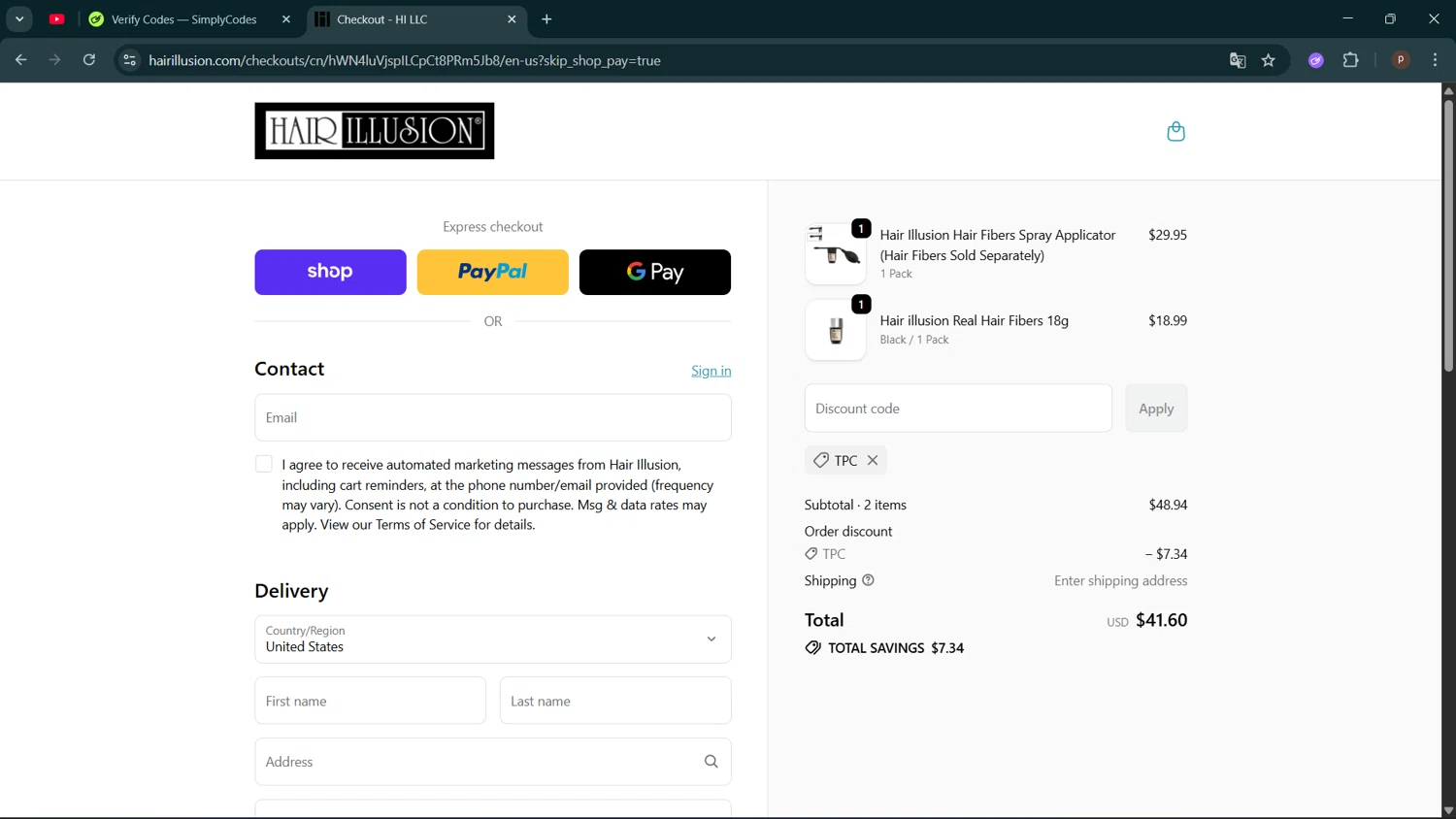Focus the Discount code field
Screen dimensions: 1456x819
tap(958, 409)
